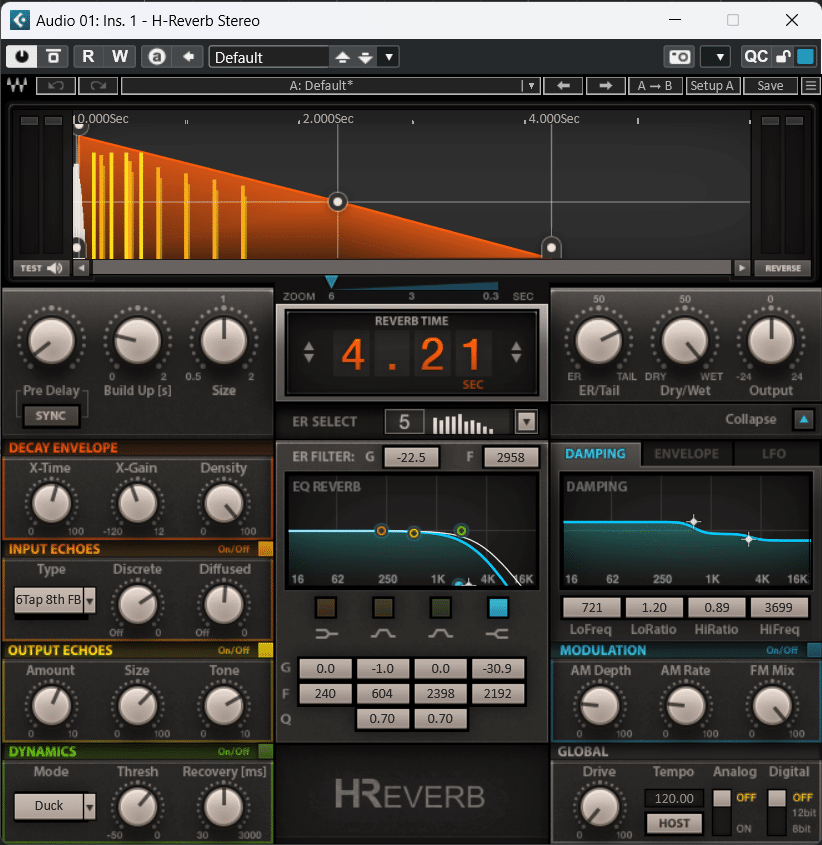Toggle Input Echoes On/Off switch
Viewport: 822px width, 845px height.
(265, 549)
